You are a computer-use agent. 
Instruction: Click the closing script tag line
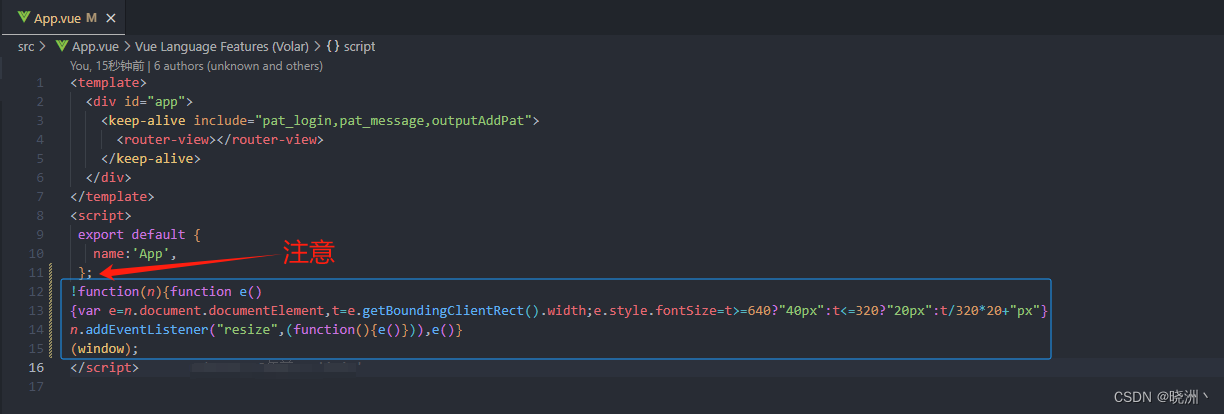click(104, 367)
